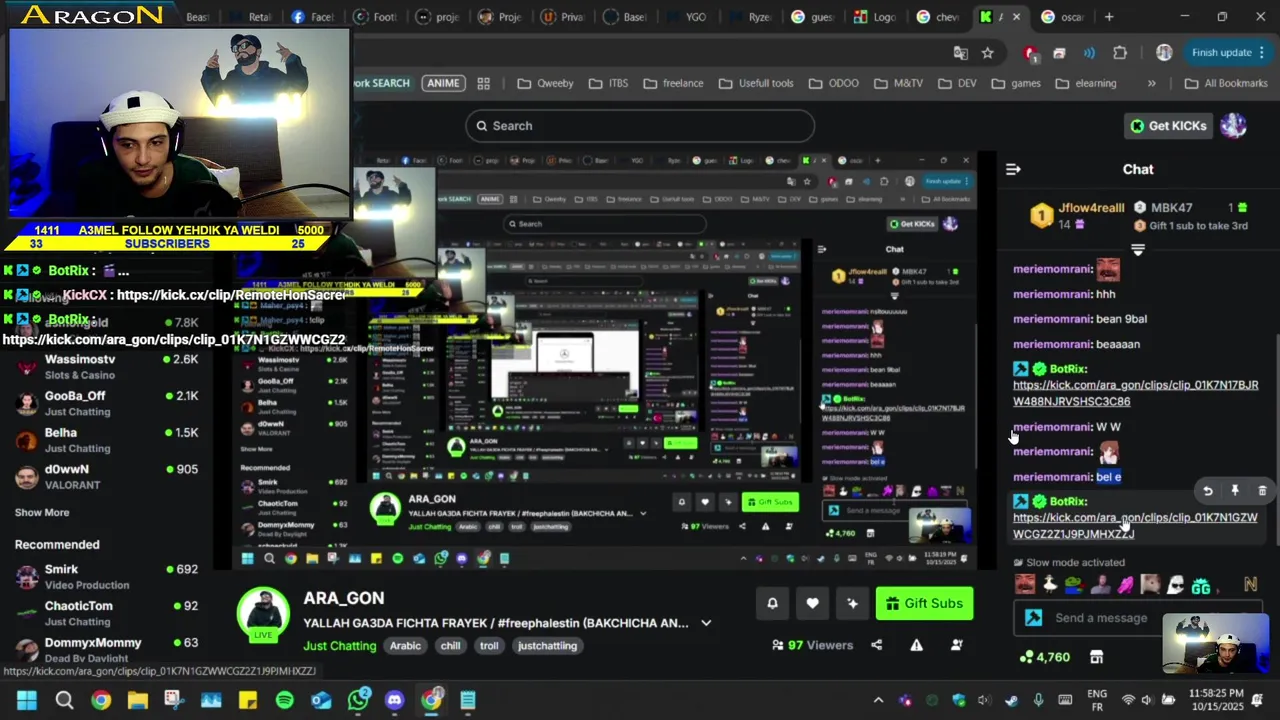Insert the green GG emote
1280x720 pixels.
click(x=1200, y=585)
